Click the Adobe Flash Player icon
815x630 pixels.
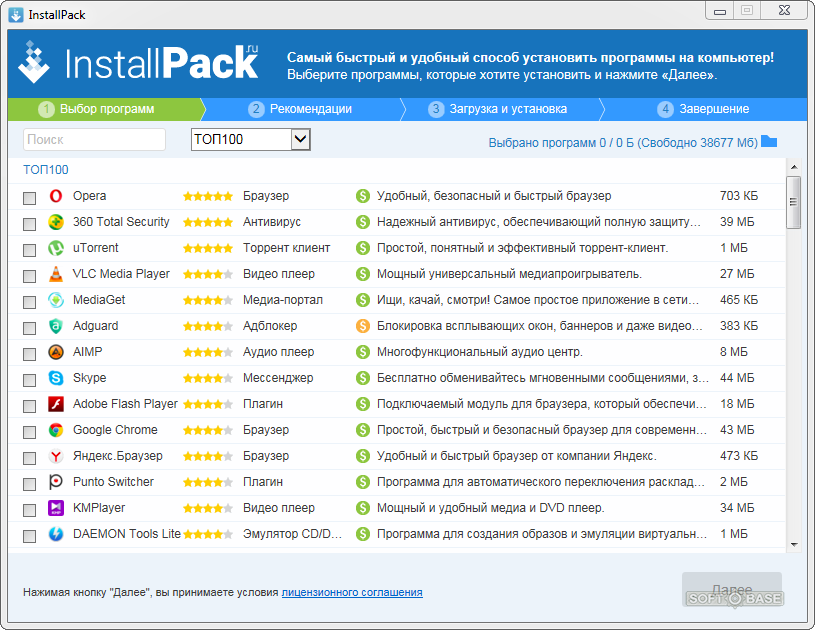click(x=56, y=404)
